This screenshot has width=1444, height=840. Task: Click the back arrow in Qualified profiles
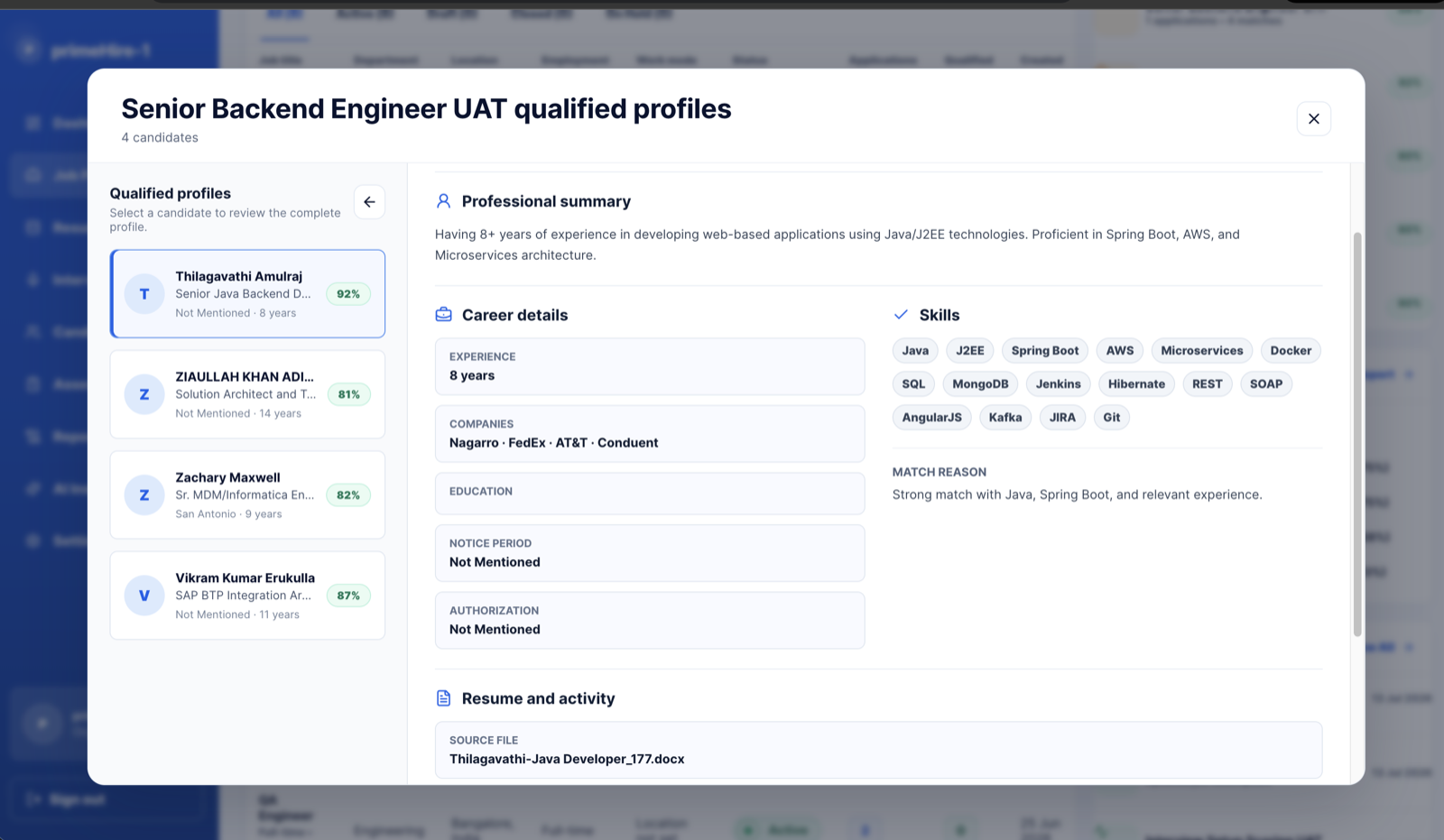coord(369,202)
